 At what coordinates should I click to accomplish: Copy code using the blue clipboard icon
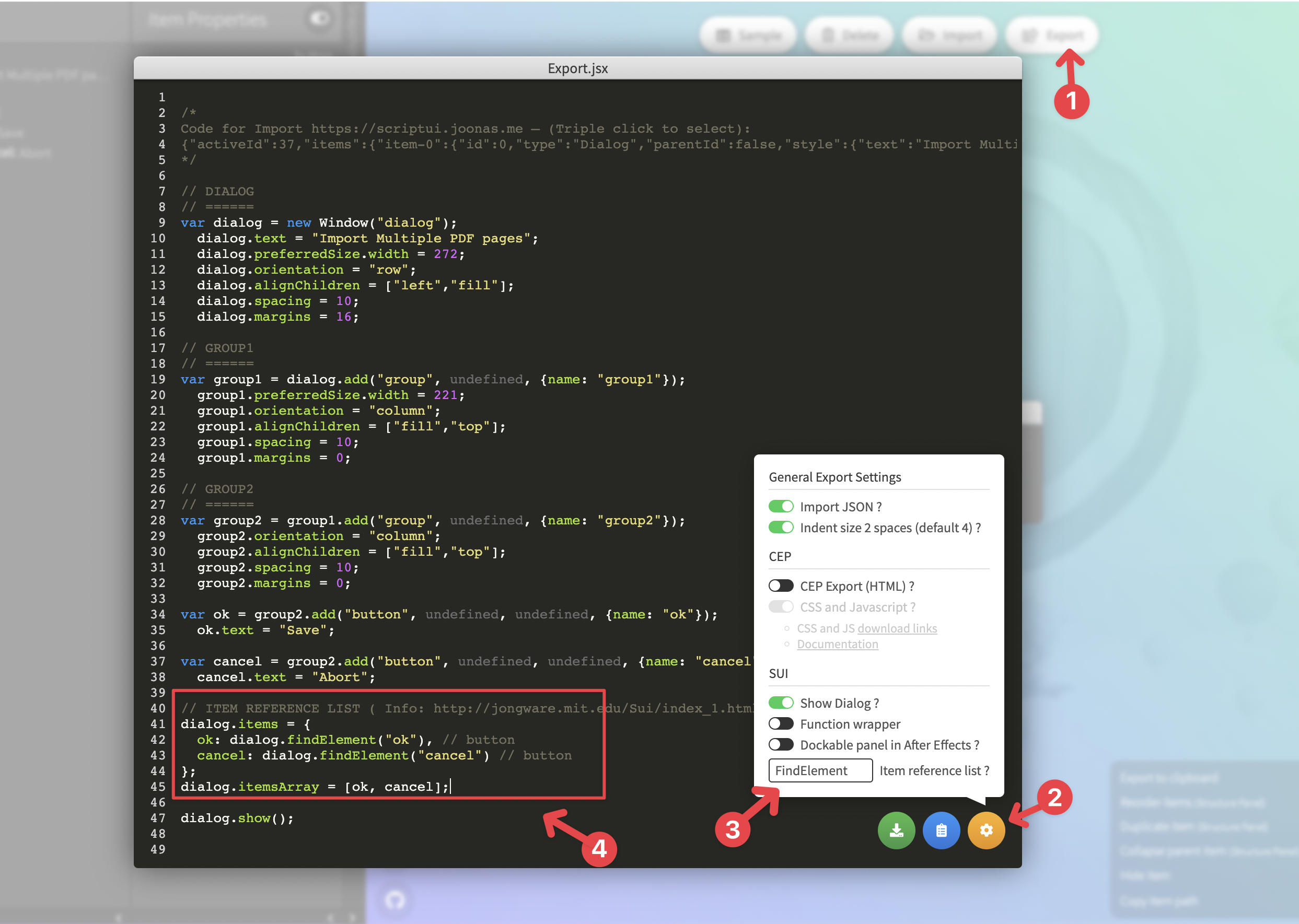pyautogui.click(x=941, y=831)
